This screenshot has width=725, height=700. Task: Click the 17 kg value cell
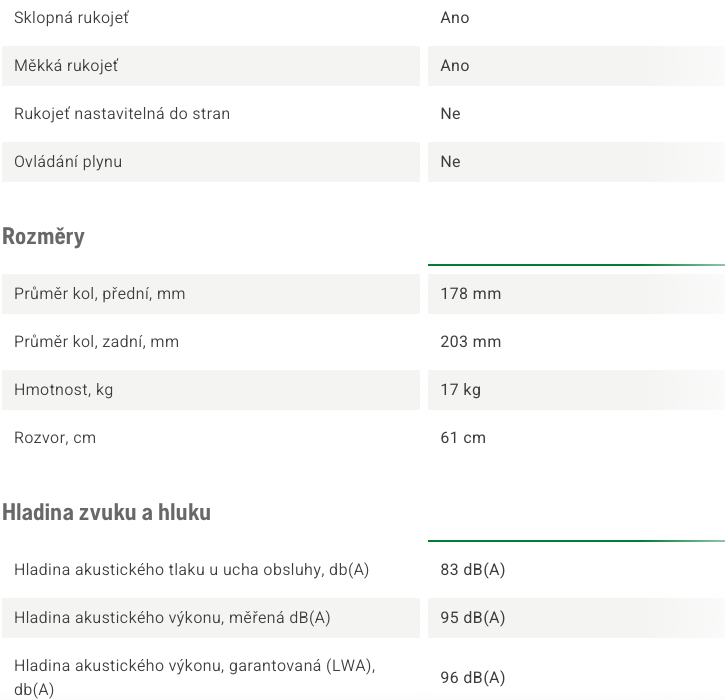click(x=576, y=390)
